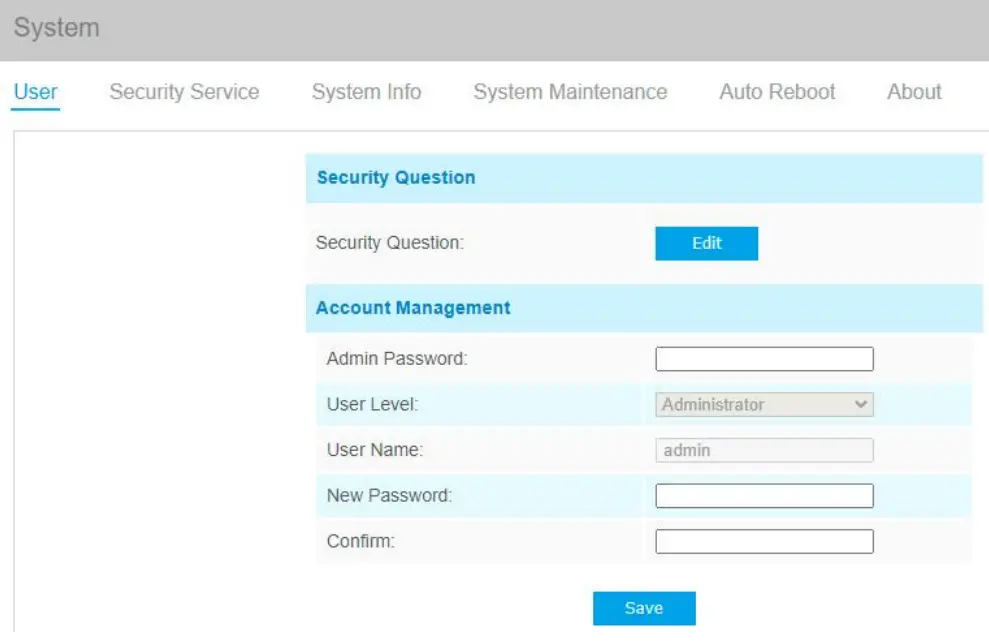Open the Auto Reboot tab

pos(777,92)
